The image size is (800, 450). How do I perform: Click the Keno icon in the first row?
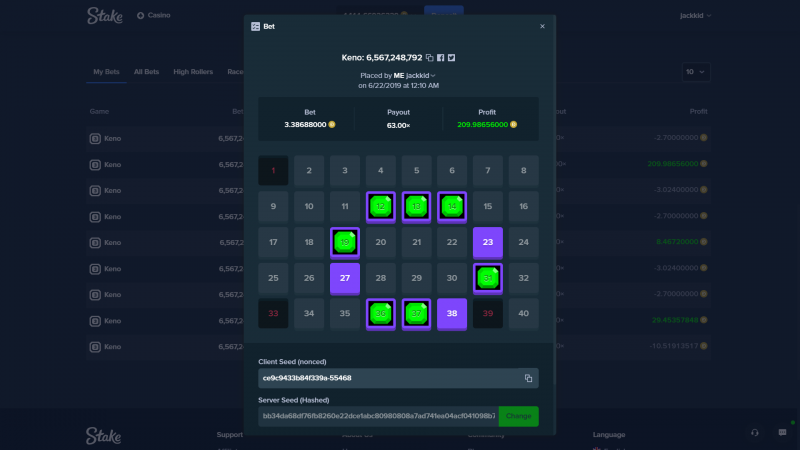tap(95, 139)
